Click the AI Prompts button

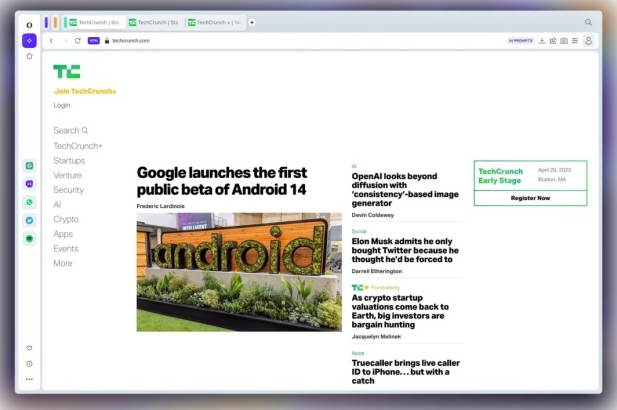tap(520, 41)
